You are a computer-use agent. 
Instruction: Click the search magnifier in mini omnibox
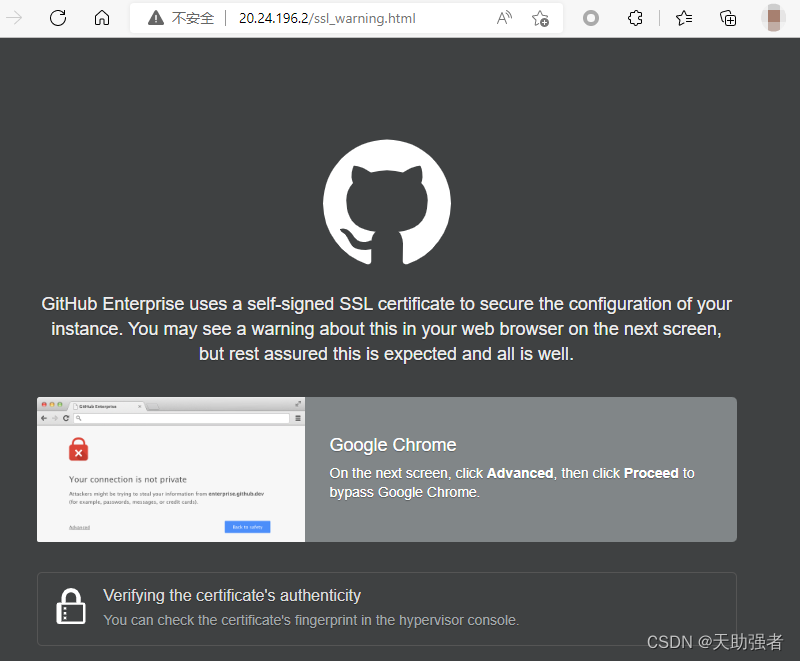[78, 418]
